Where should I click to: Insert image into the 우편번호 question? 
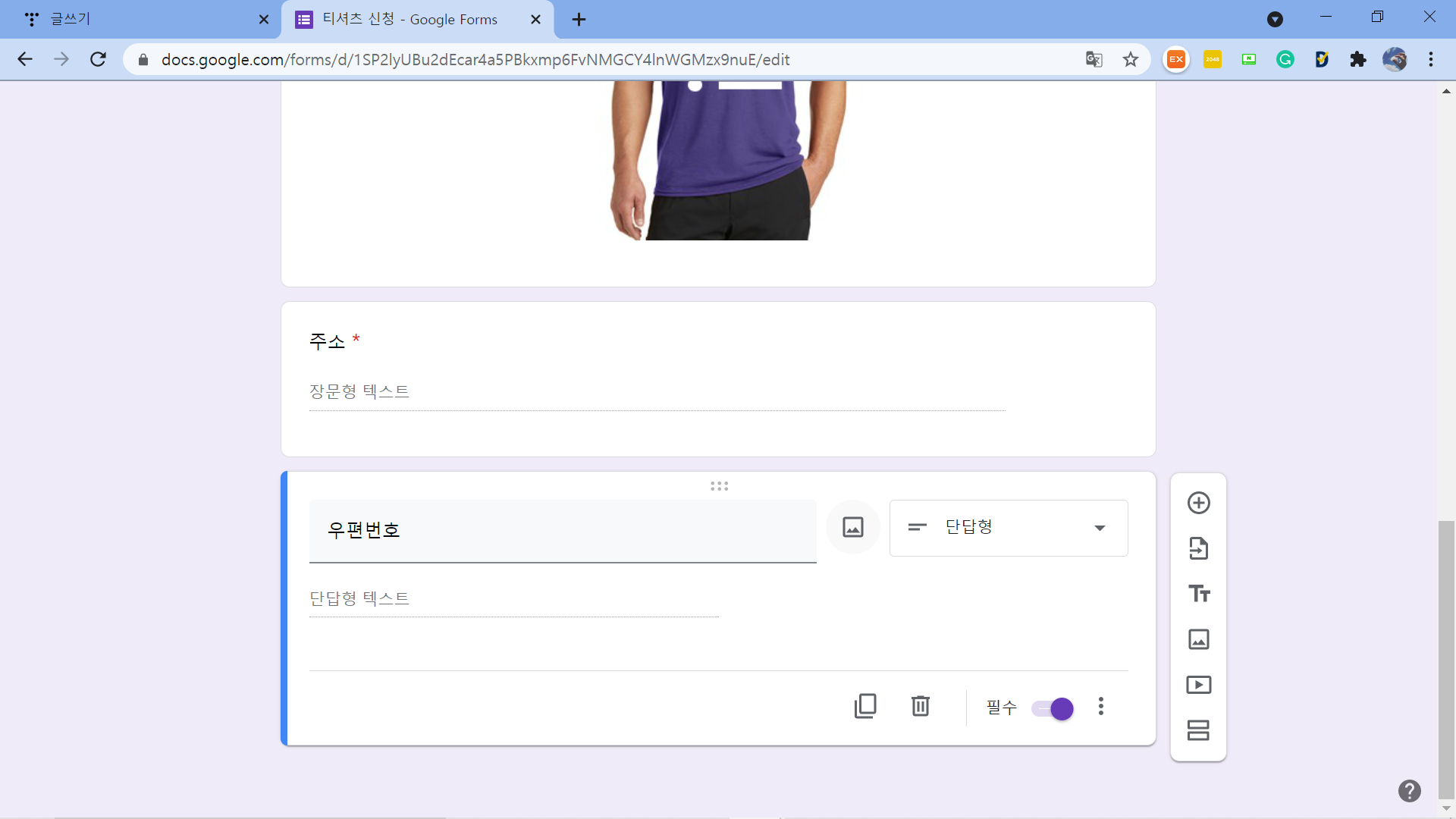(x=853, y=527)
